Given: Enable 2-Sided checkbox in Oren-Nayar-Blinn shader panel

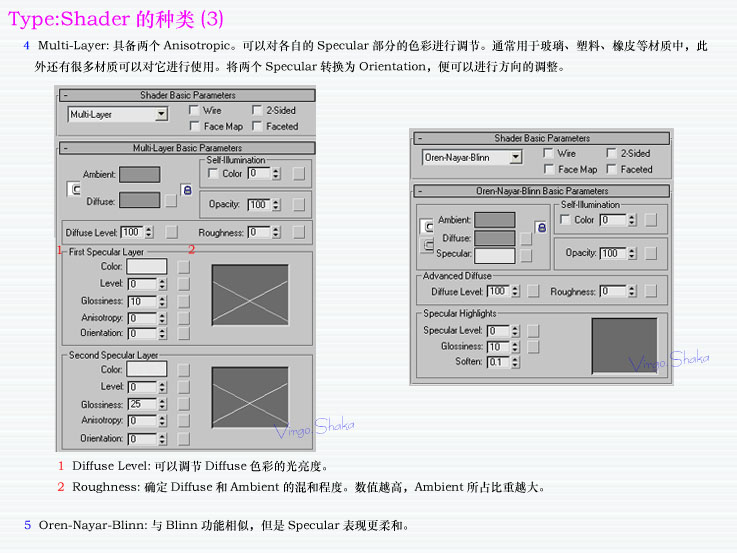Looking at the screenshot, I should tap(611, 153).
